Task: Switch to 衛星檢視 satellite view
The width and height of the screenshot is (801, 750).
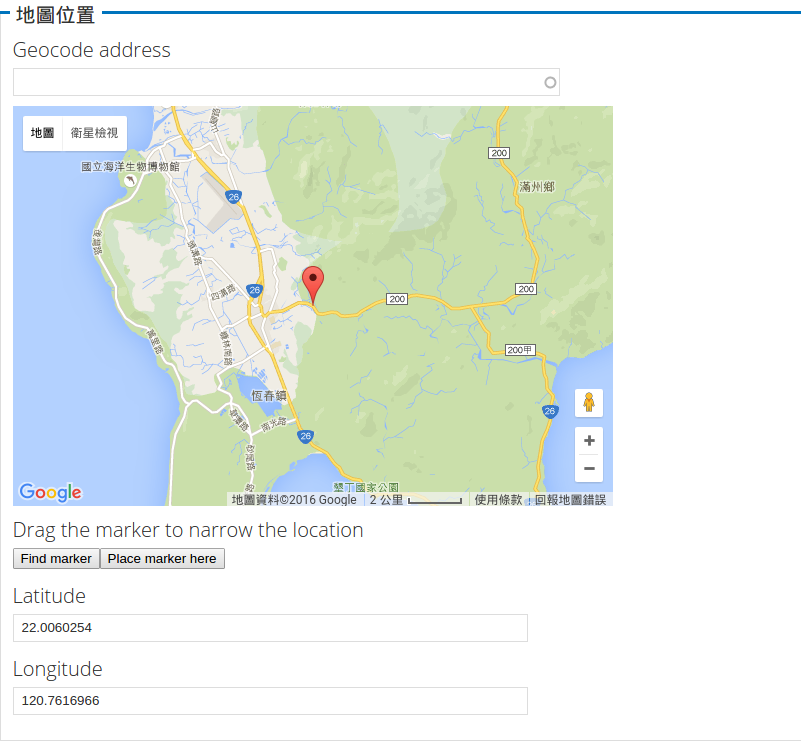Action: [95, 133]
